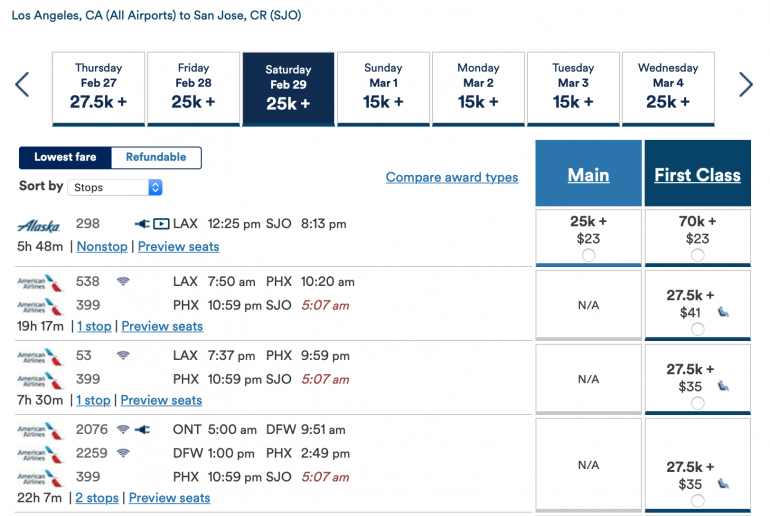Screen dimensions: 770x516
Task: Show later dates with the right arrow
Action: [745, 85]
